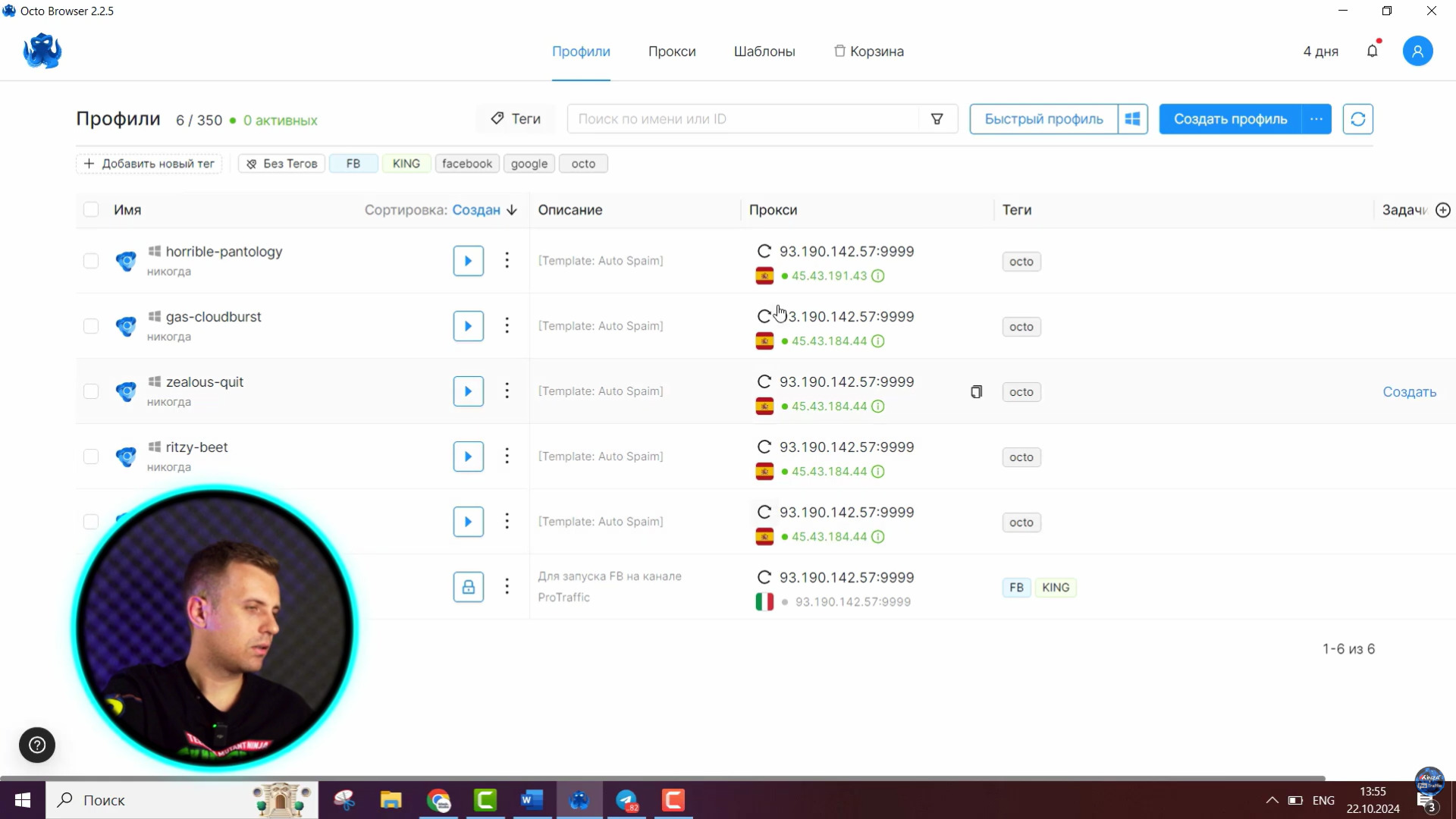Switch to the Прокси tab
The height and width of the screenshot is (819, 1456).
672,52
